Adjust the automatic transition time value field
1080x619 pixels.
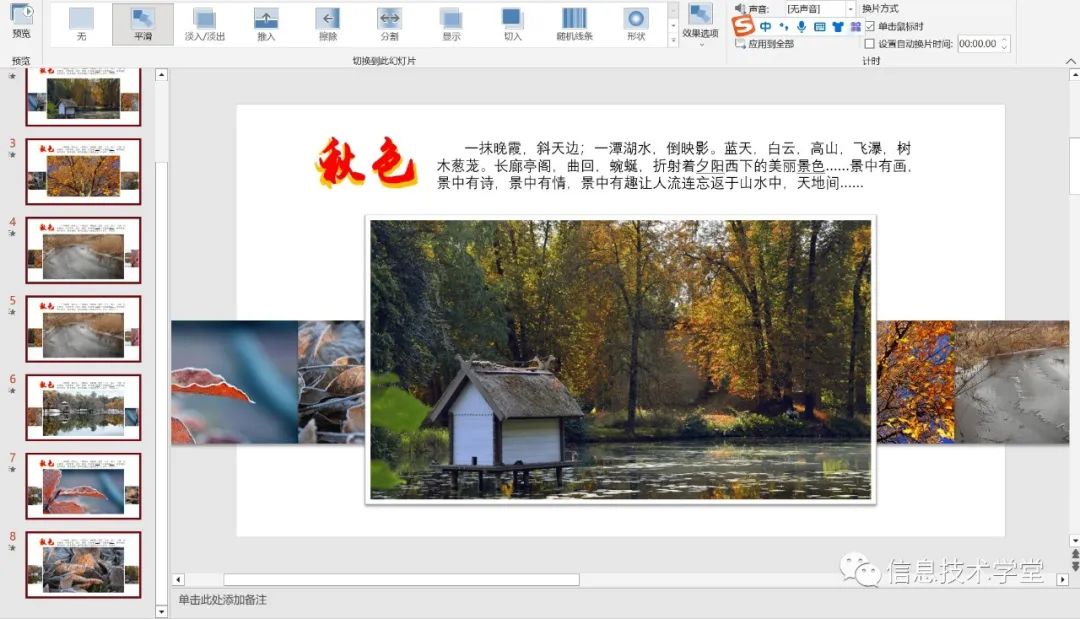pos(978,44)
